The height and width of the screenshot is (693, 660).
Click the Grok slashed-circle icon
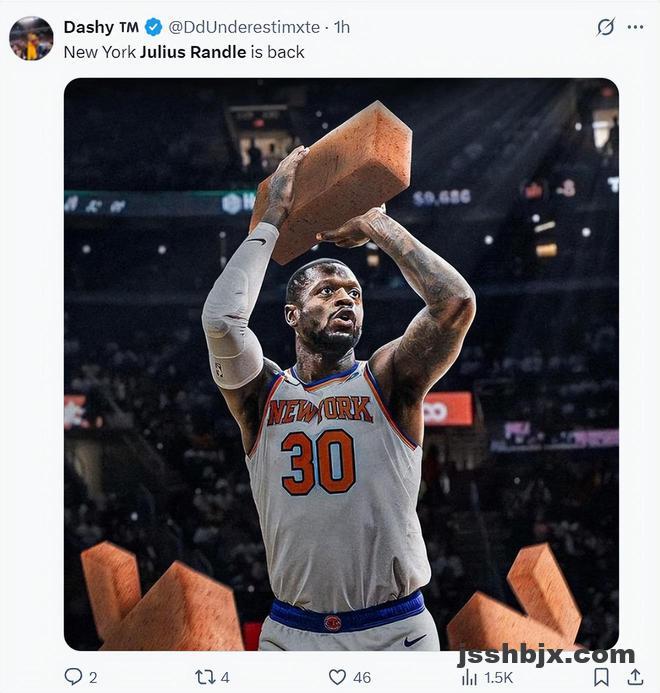(605, 27)
